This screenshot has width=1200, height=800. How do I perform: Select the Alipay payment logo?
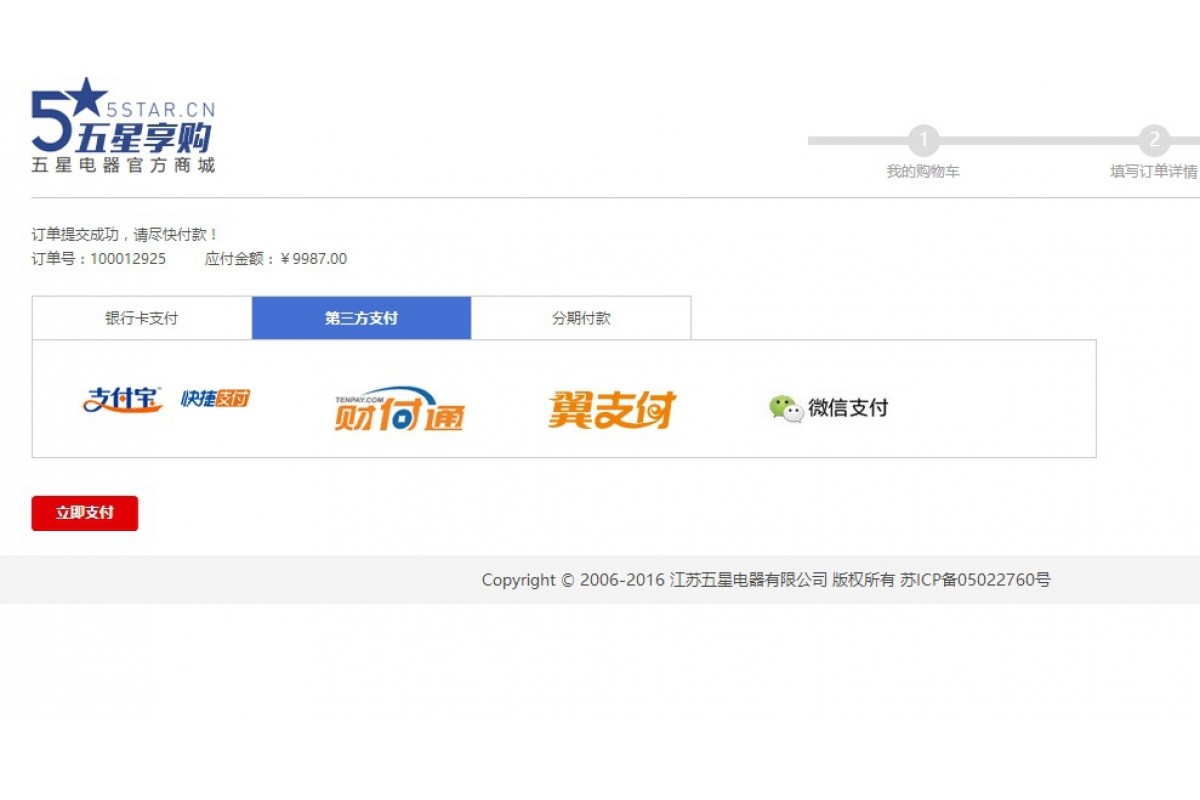(122, 399)
